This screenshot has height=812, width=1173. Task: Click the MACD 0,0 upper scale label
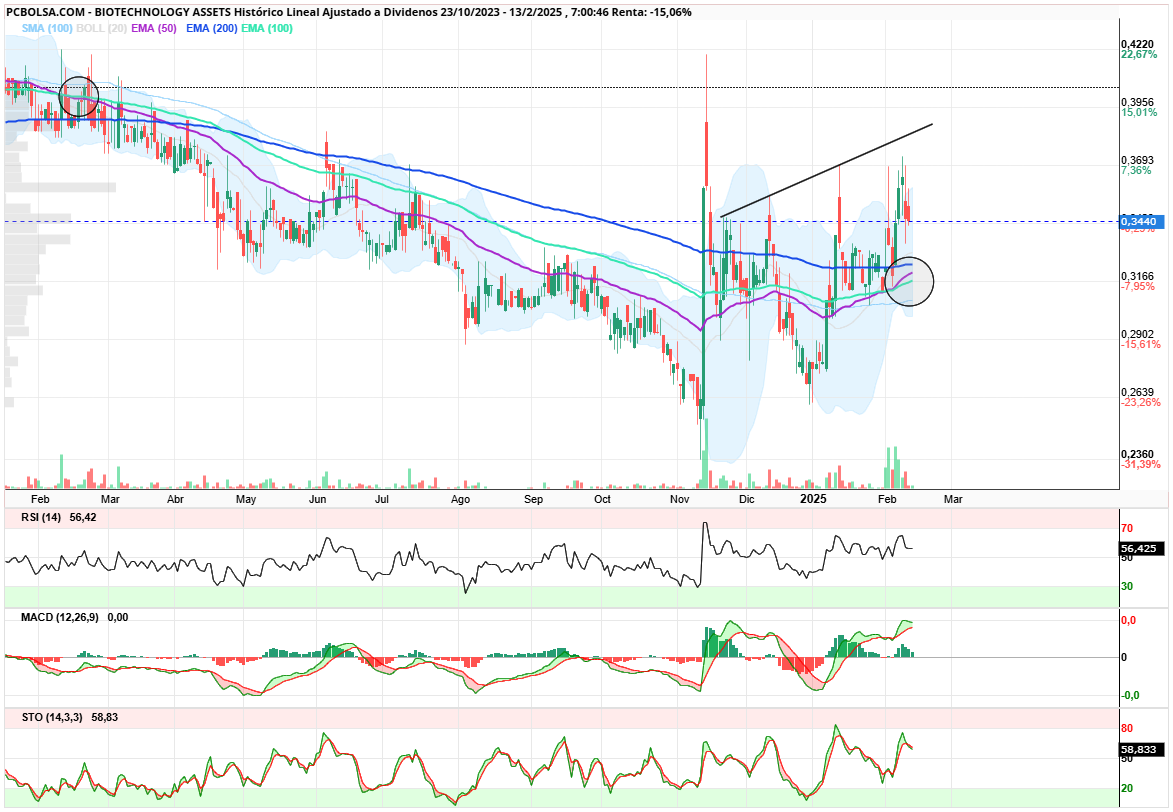[1128, 620]
